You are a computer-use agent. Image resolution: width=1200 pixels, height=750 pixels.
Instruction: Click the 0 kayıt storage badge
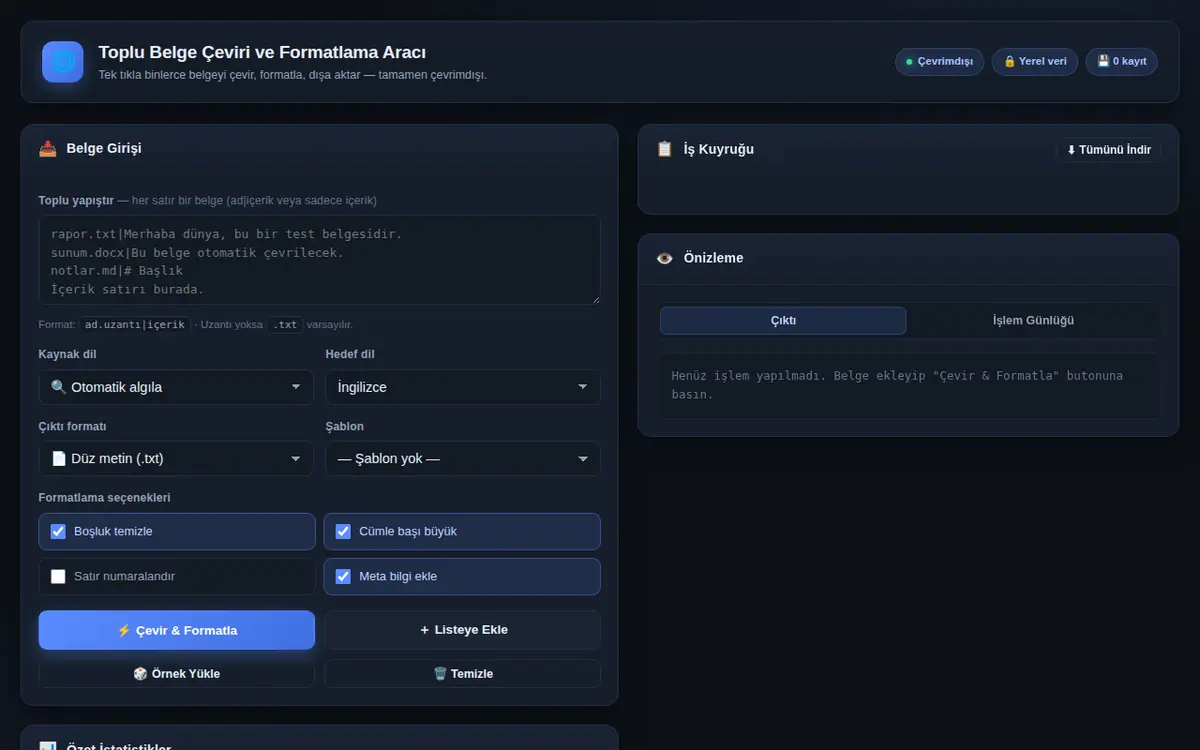coord(1121,62)
